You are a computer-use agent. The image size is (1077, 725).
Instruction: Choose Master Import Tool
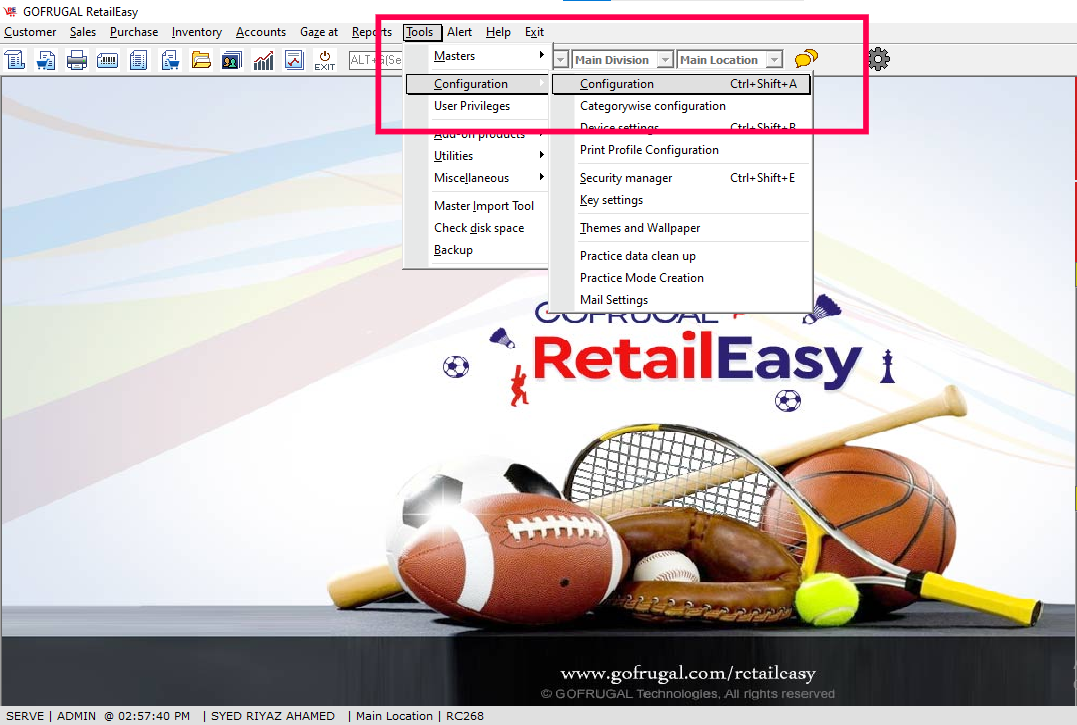pos(477,206)
